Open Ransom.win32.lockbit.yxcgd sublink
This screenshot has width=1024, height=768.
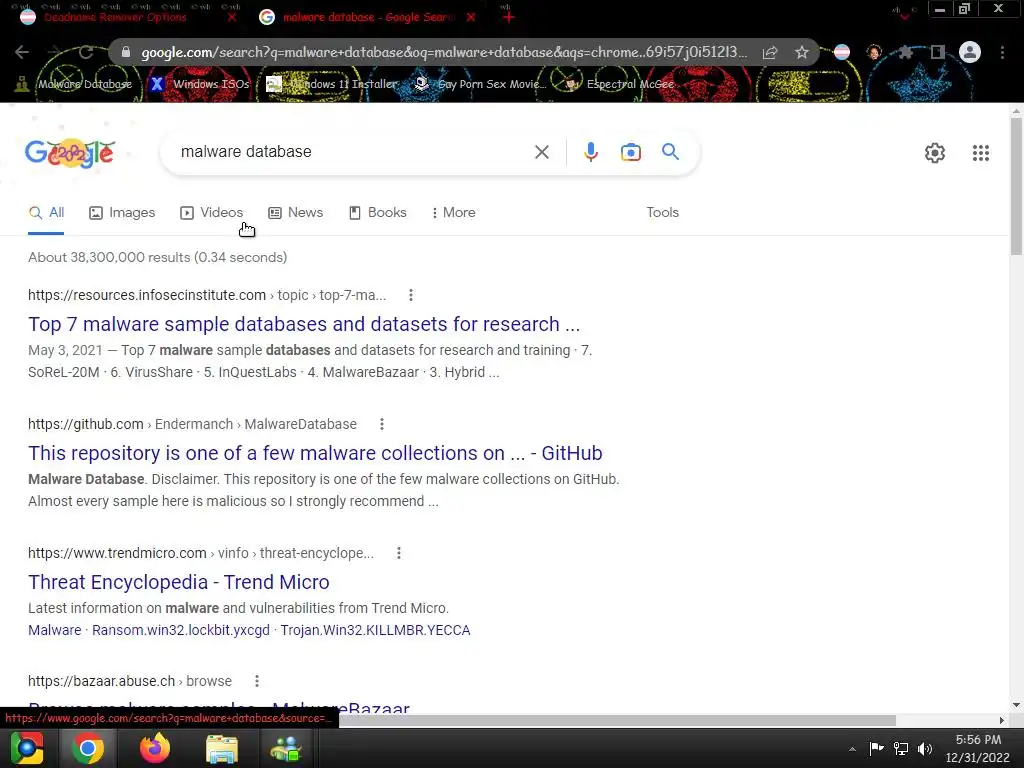[180, 630]
